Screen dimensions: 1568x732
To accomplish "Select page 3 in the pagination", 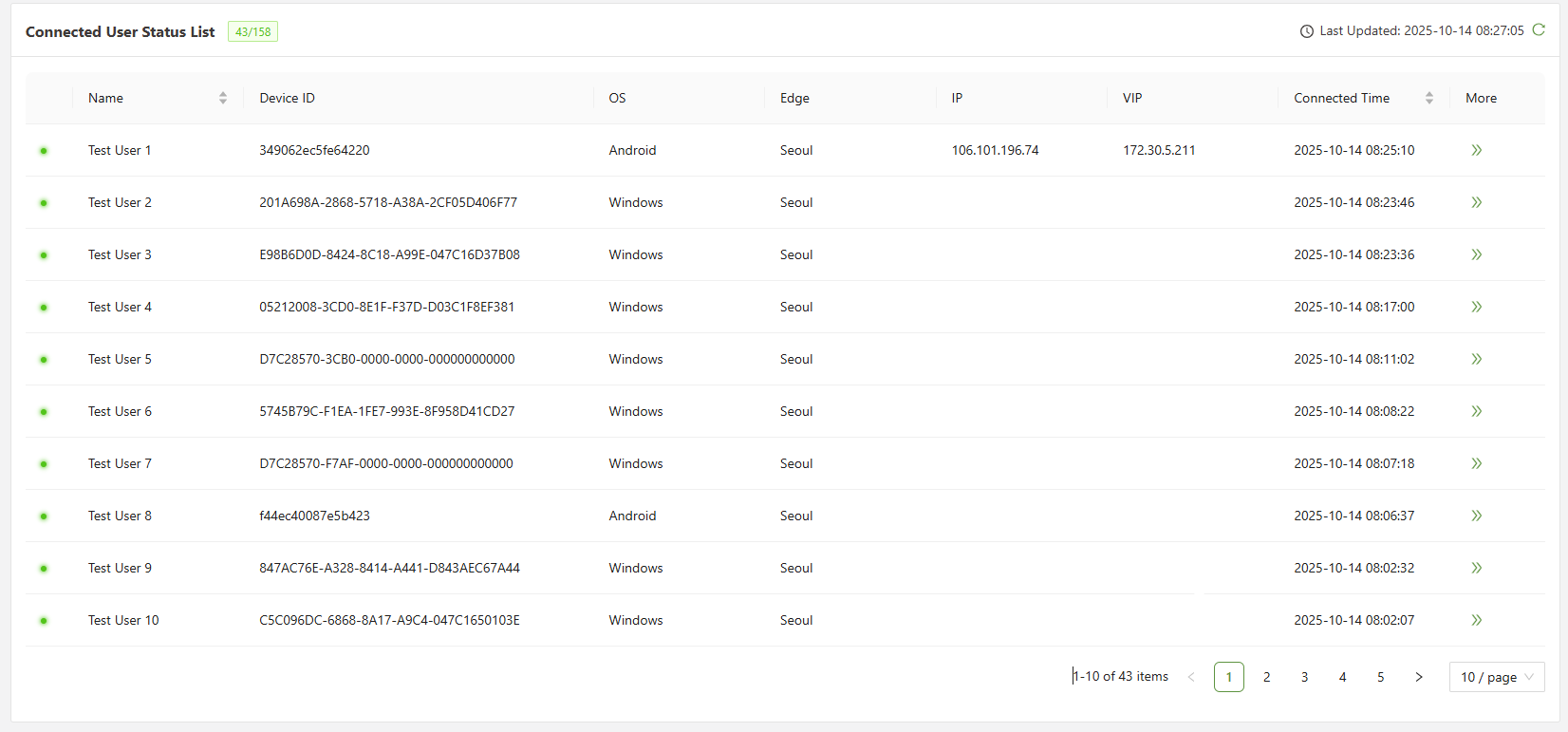I will tap(1305, 677).
